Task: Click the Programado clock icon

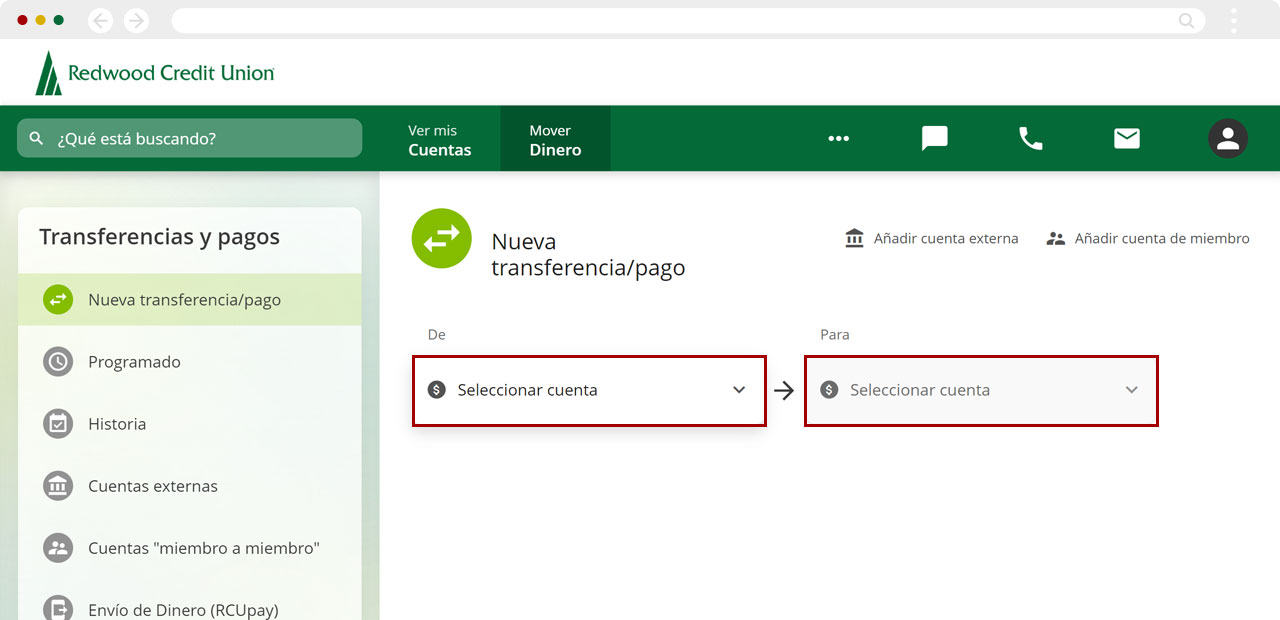Action: (58, 362)
